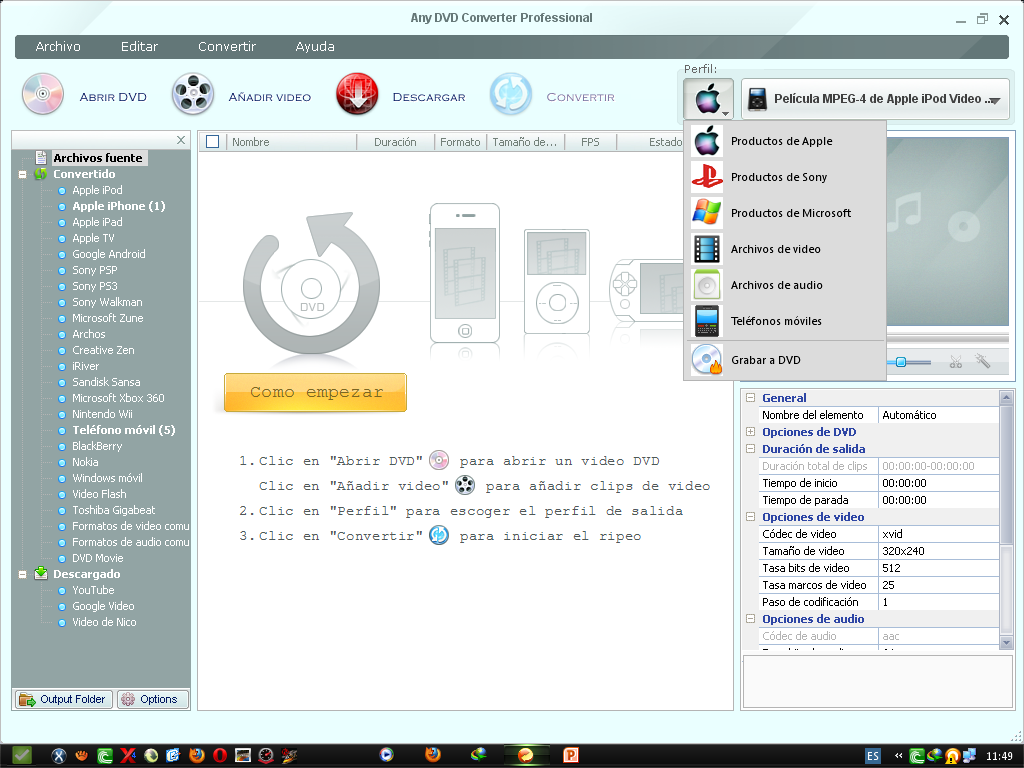Click properties panel scrollbar up arrow
1024x768 pixels.
tap(1006, 397)
